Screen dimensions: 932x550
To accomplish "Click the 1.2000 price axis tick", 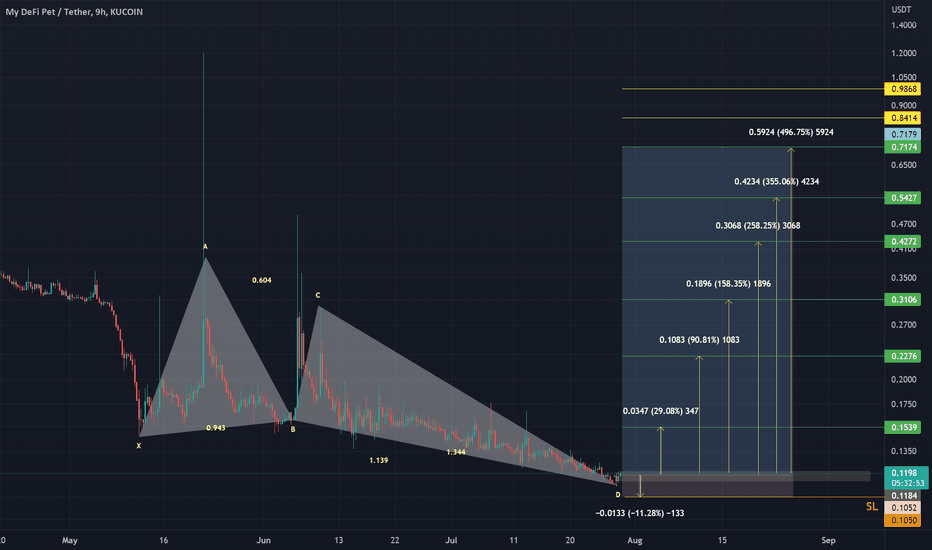I will pyautogui.click(x=903, y=53).
